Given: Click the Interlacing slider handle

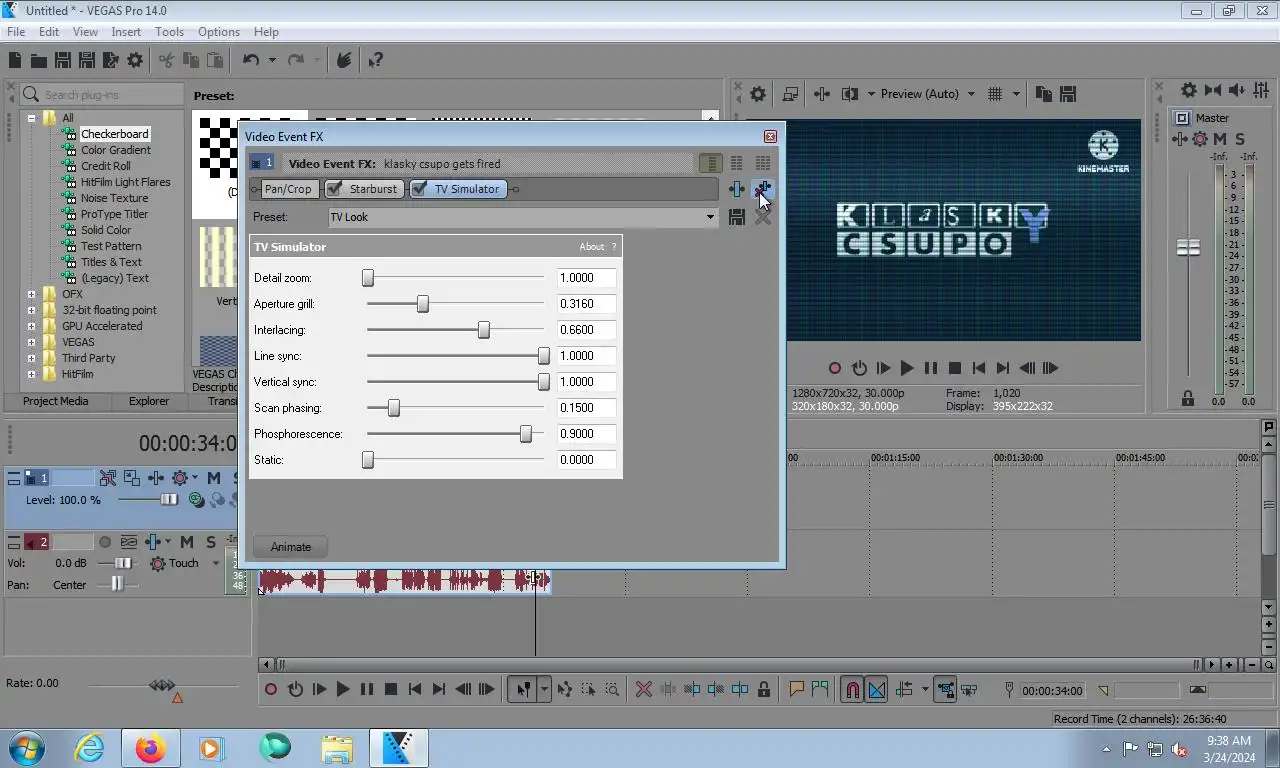Looking at the screenshot, I should point(484,330).
